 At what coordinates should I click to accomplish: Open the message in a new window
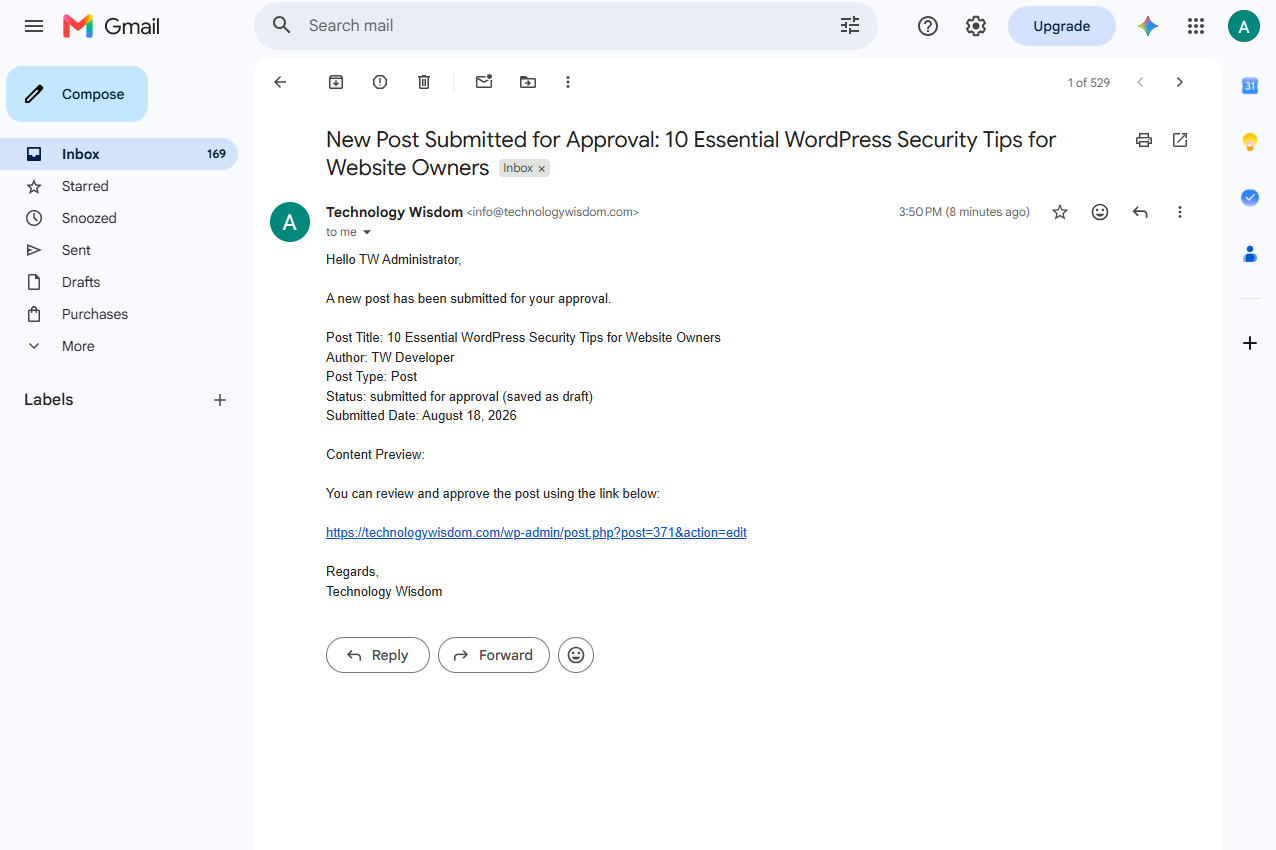[1180, 140]
